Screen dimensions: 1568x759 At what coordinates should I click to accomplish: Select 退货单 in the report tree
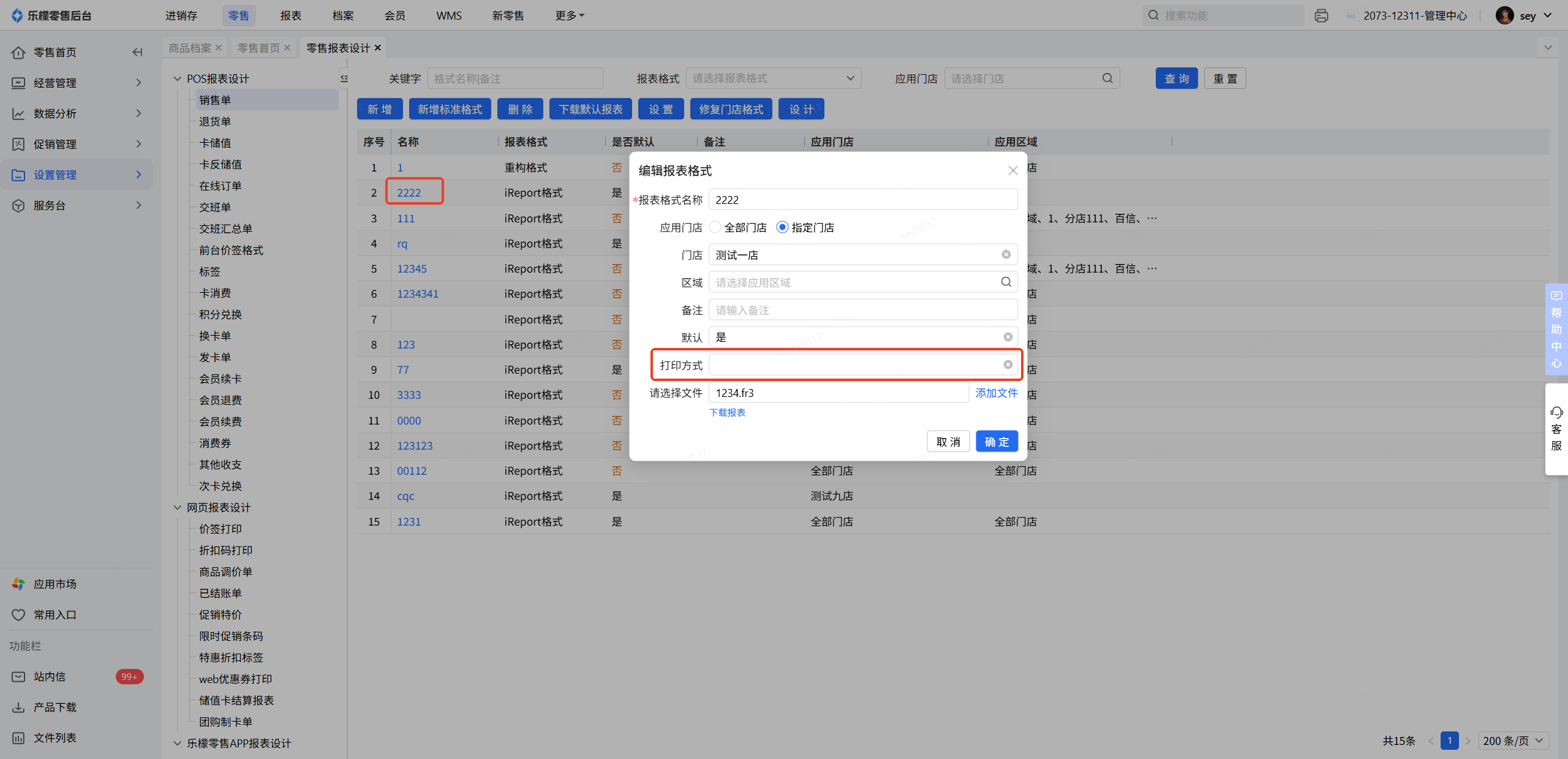215,121
